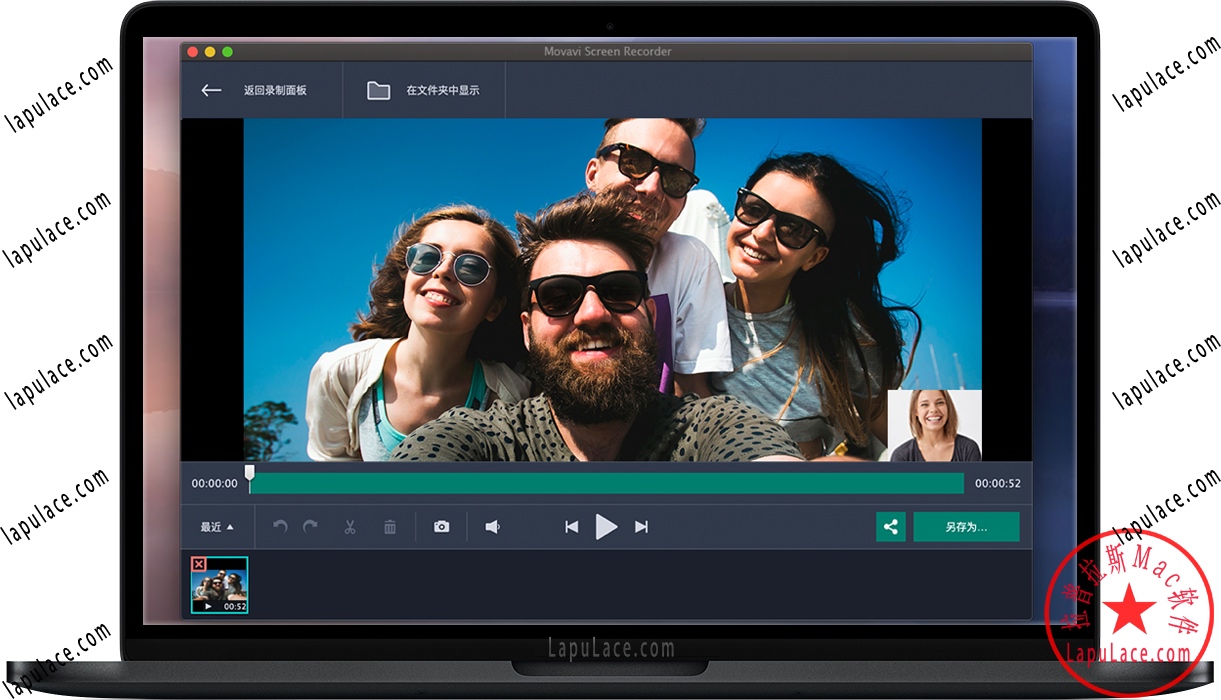Click the 另存为... save button
The height and width of the screenshot is (700, 1221).
[966, 526]
